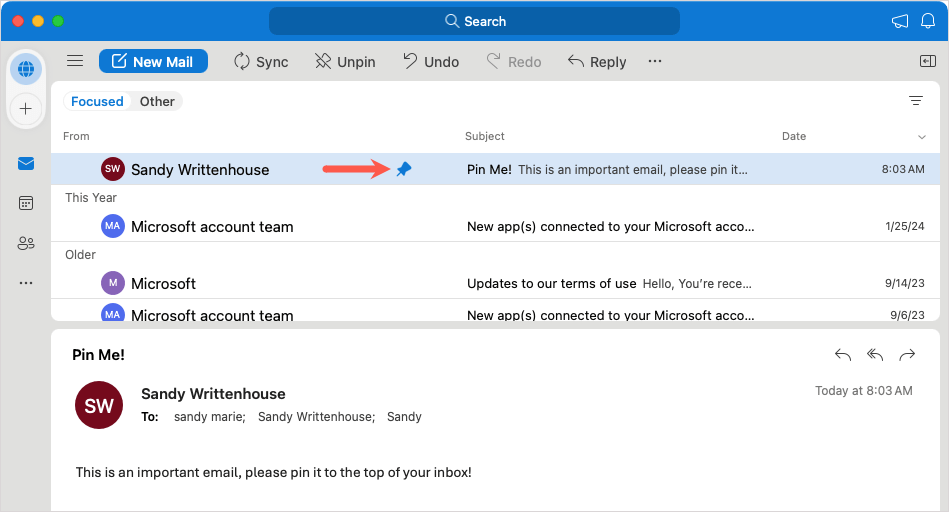Open the Mail view in sidebar
Screen dimensions: 949x512
click(26, 163)
